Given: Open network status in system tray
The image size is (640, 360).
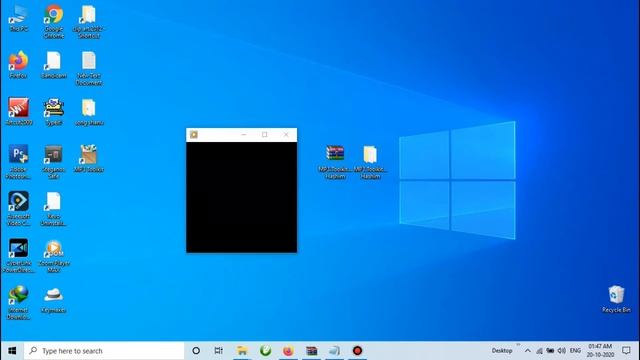Looking at the screenshot, I should pos(539,351).
